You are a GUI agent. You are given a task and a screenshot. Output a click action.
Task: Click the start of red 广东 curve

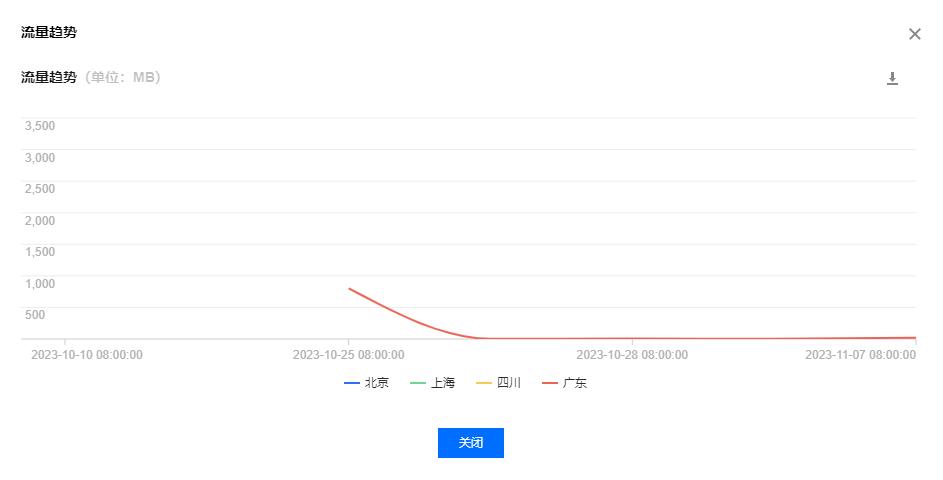(349, 289)
